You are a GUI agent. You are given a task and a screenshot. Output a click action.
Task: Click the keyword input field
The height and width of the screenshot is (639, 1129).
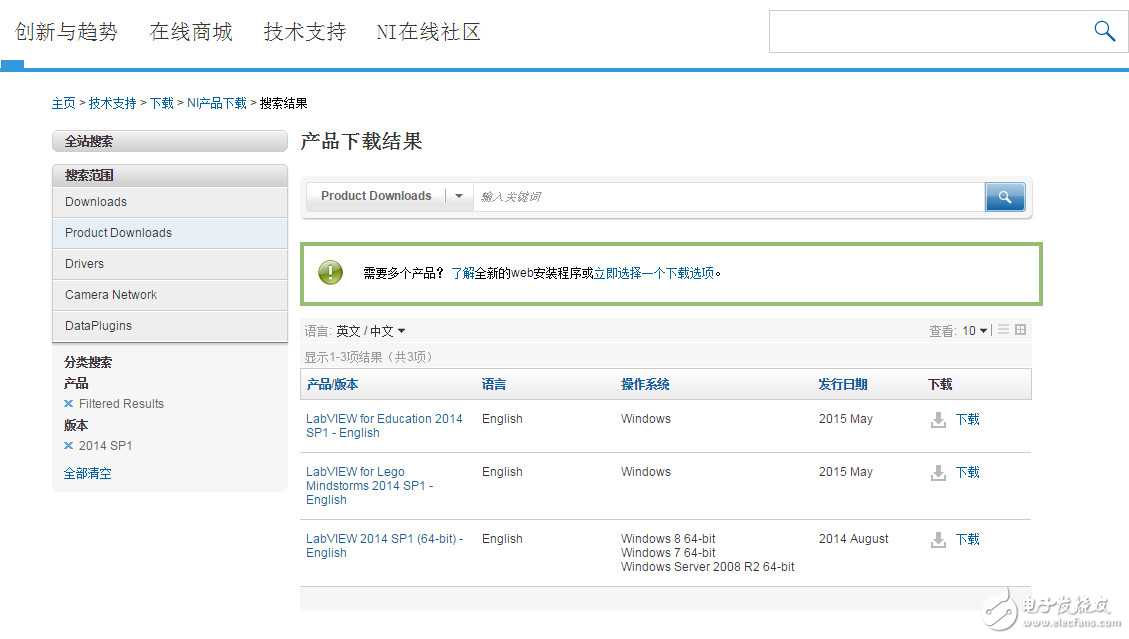729,197
